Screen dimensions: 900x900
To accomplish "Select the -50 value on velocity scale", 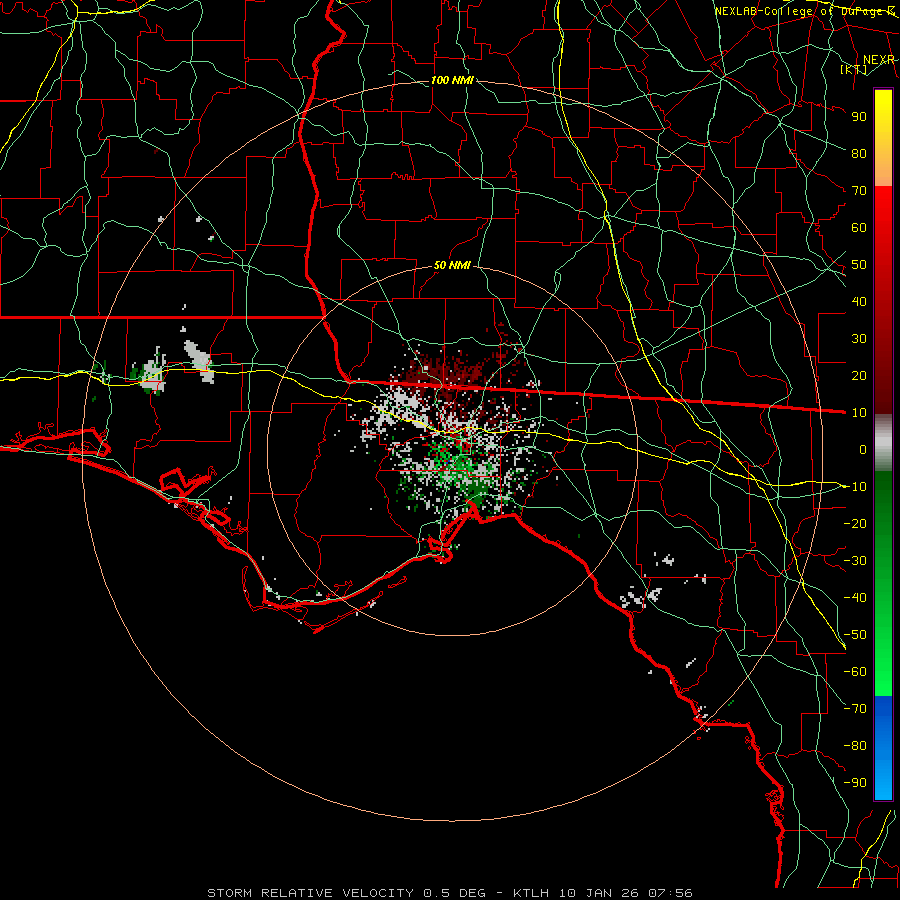I will coord(855,635).
